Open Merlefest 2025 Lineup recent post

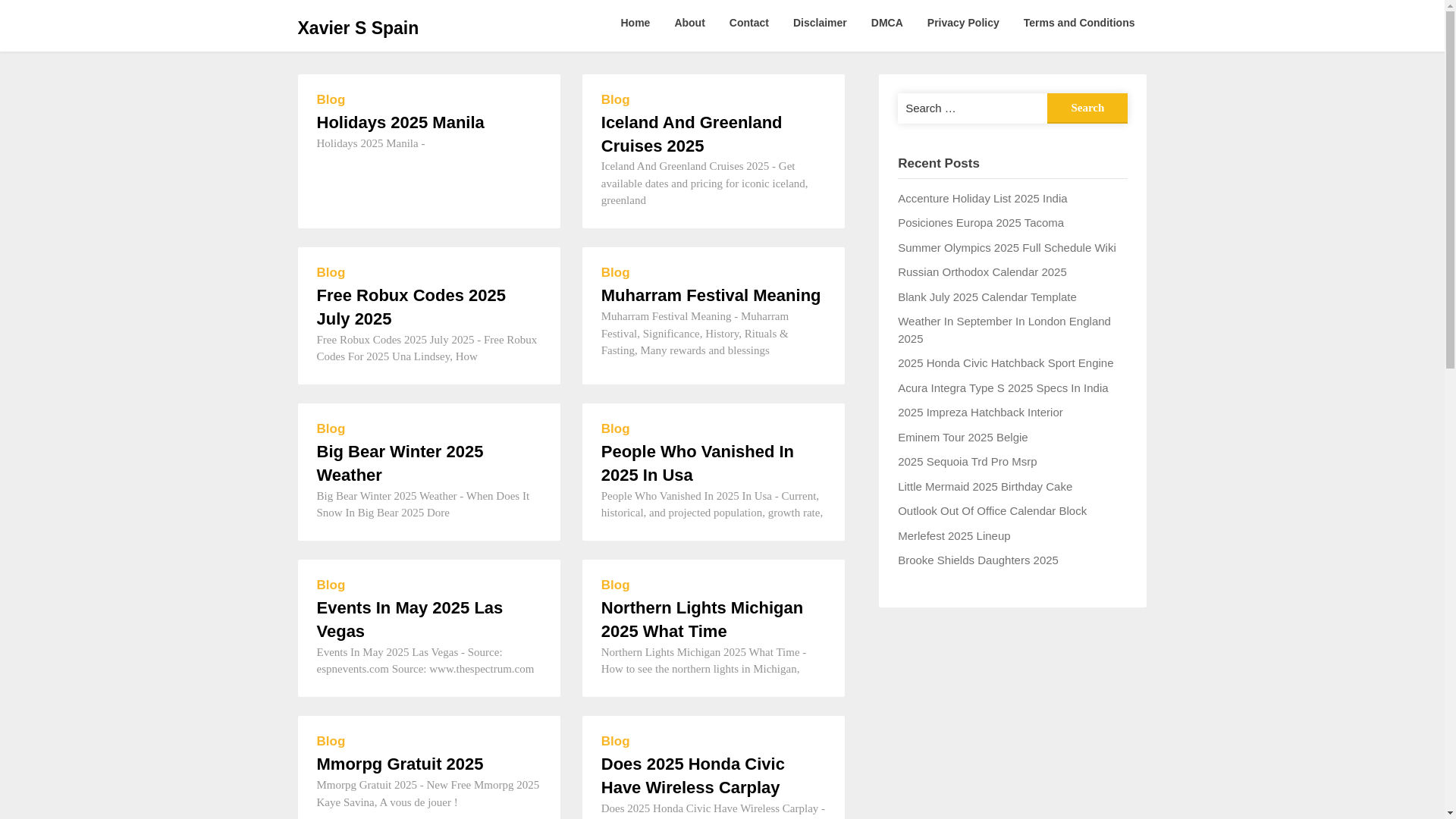[x=953, y=535]
